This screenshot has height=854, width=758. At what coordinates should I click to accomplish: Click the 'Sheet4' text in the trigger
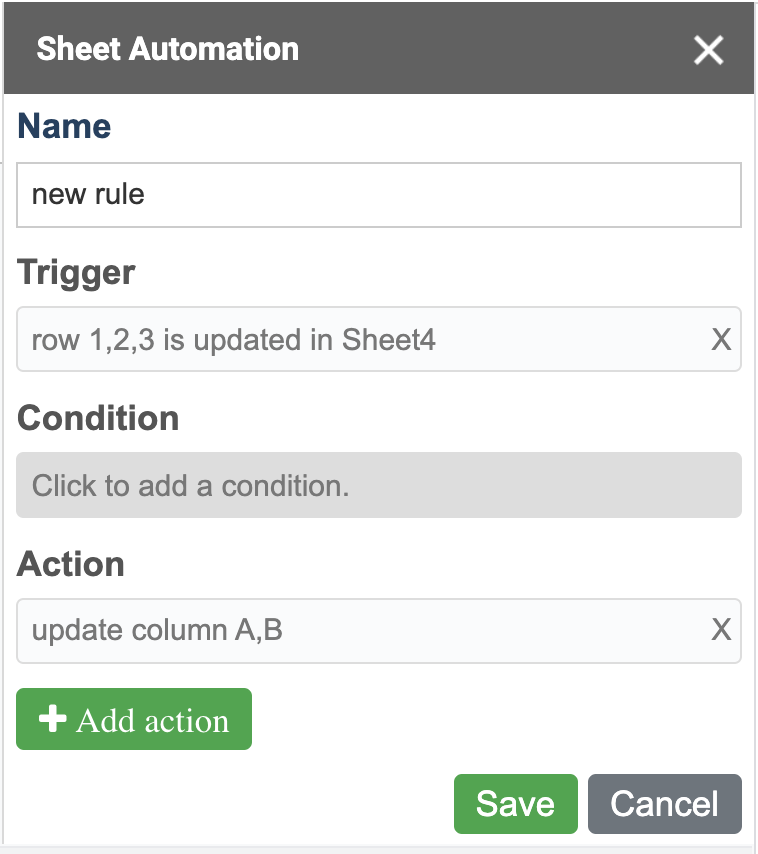(389, 340)
